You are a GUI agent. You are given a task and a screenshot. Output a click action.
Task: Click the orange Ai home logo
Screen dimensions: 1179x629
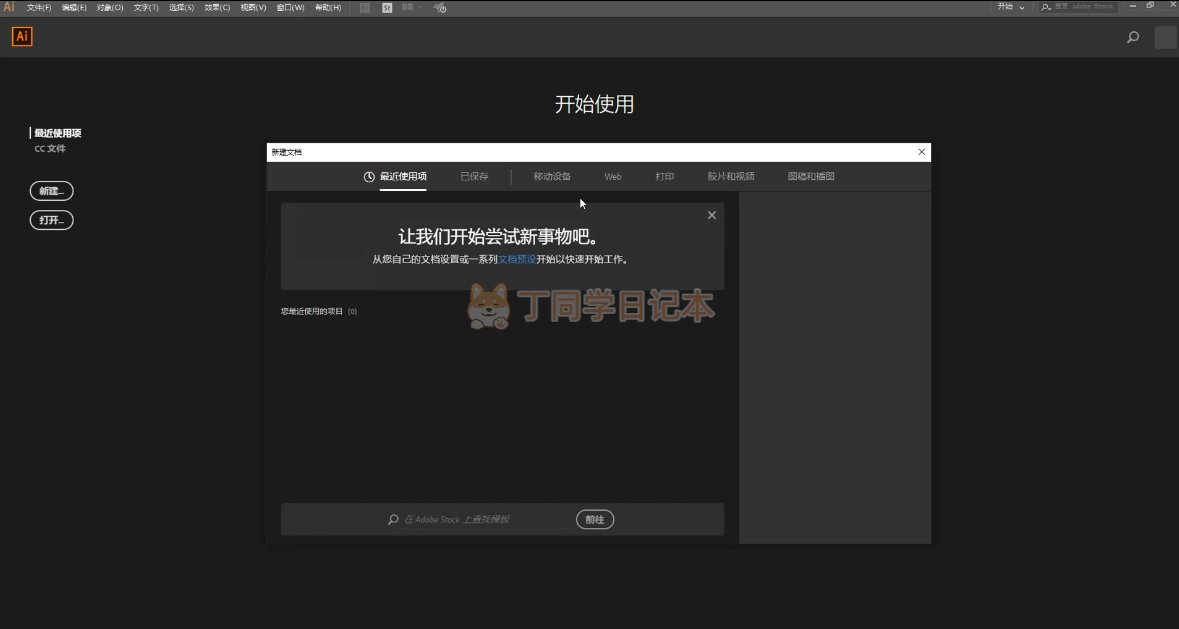22,37
